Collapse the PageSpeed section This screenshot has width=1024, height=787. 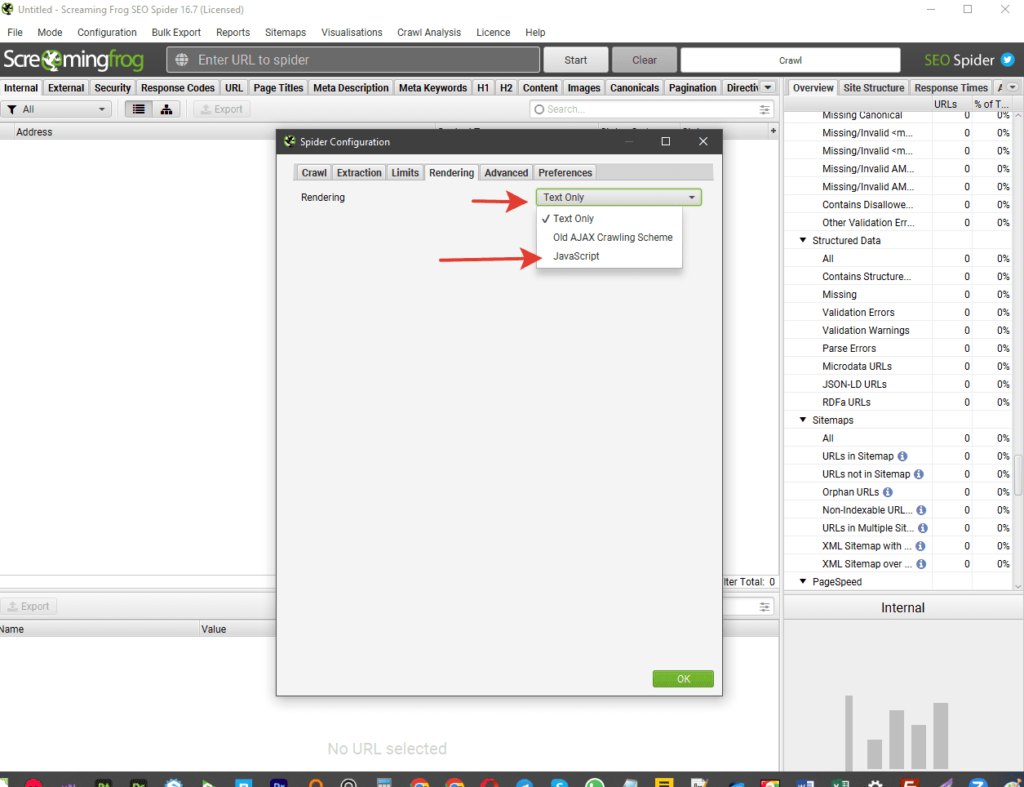click(803, 581)
